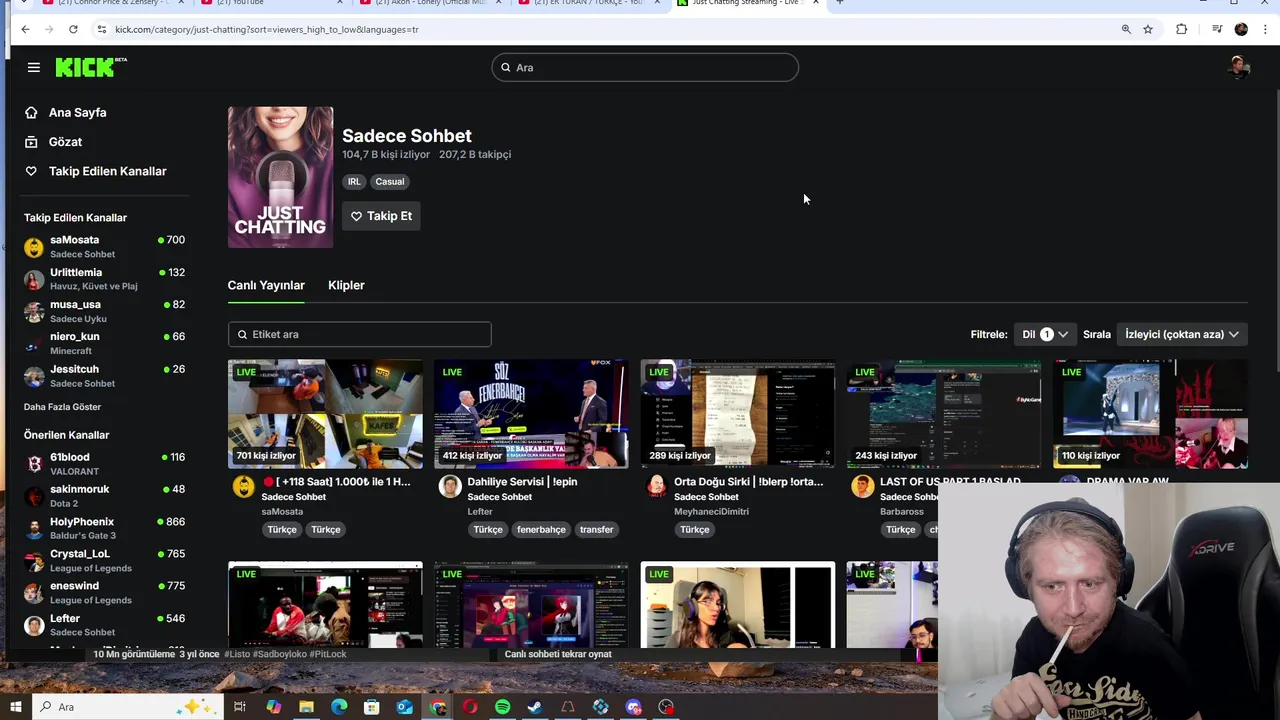1280x720 pixels.
Task: Open the media control icon in Chrome toolbar
Action: tap(1216, 29)
